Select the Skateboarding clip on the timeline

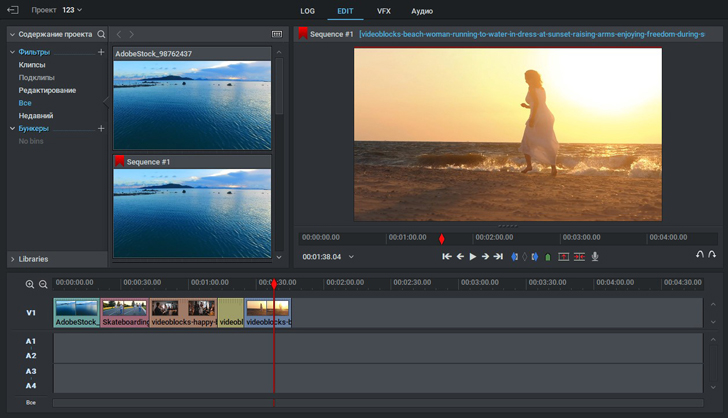(x=125, y=313)
